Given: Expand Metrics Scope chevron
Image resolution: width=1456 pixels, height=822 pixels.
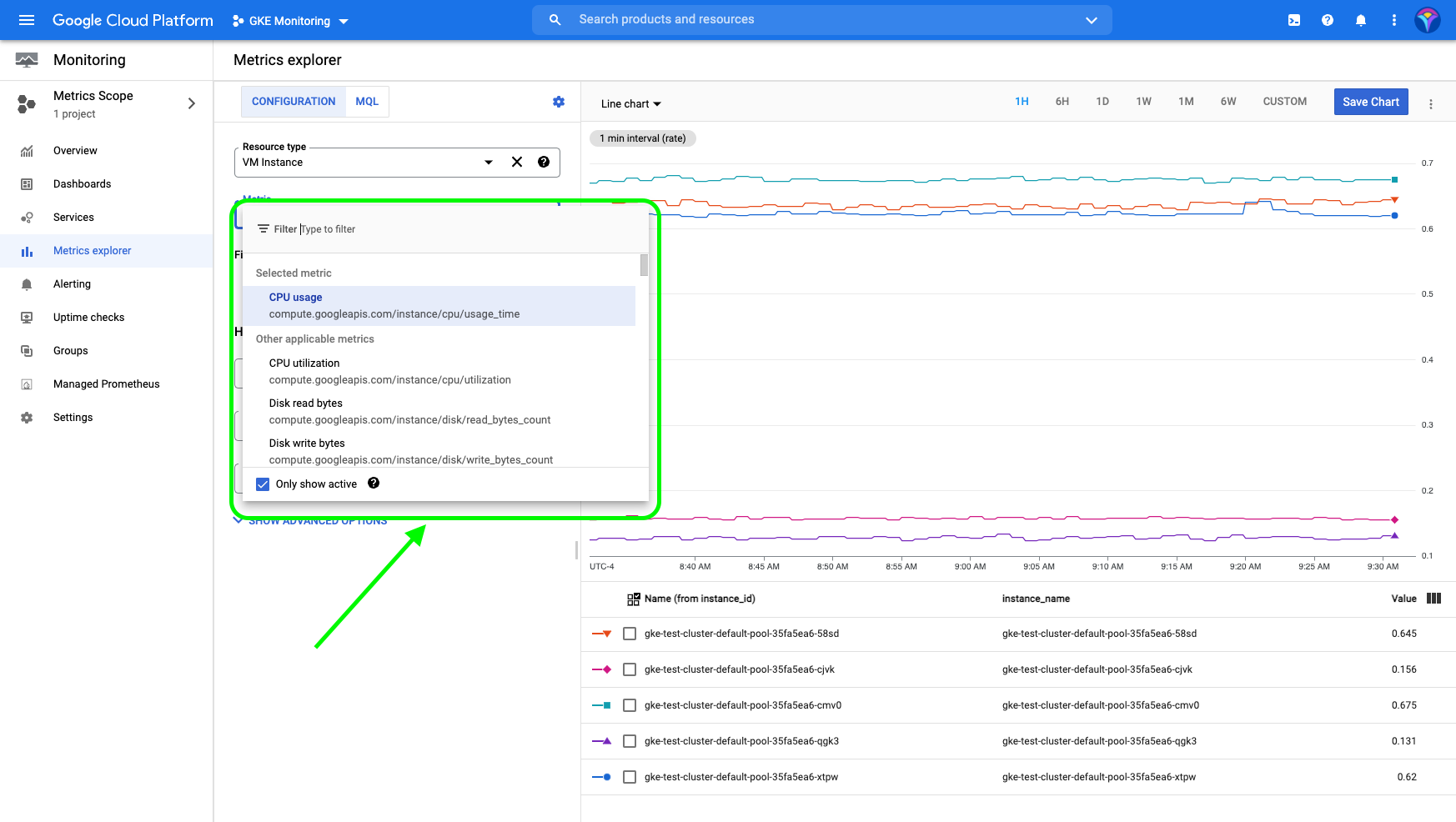Looking at the screenshot, I should click(x=192, y=103).
